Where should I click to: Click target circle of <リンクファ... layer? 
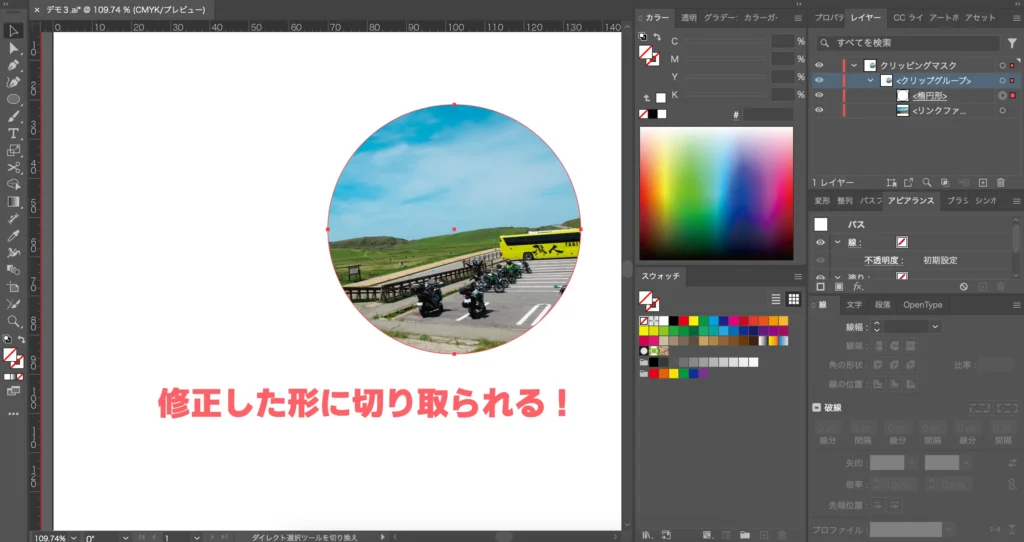[x=1002, y=110]
